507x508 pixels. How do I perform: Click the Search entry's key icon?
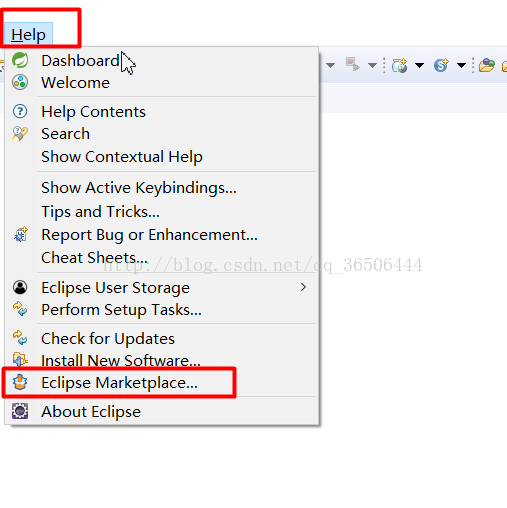coord(20,134)
